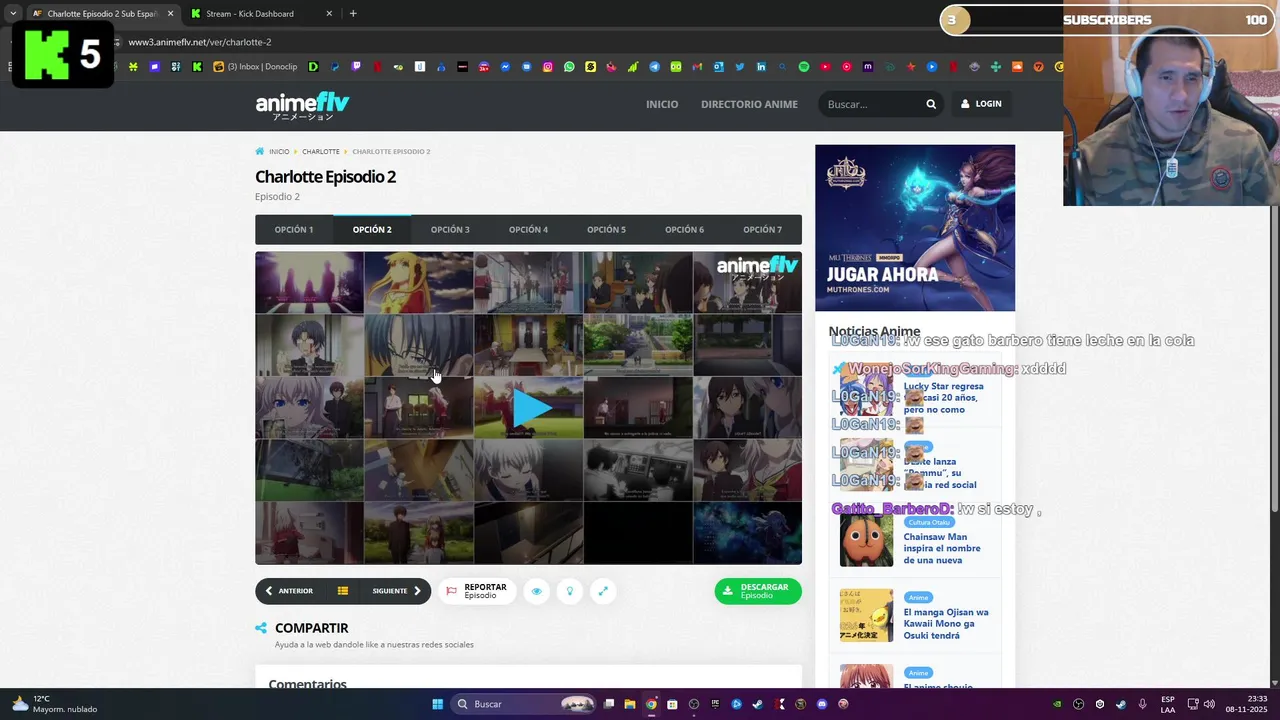Open DIRECTORIO ANIME in navigation
The height and width of the screenshot is (720, 1280).
coord(749,104)
